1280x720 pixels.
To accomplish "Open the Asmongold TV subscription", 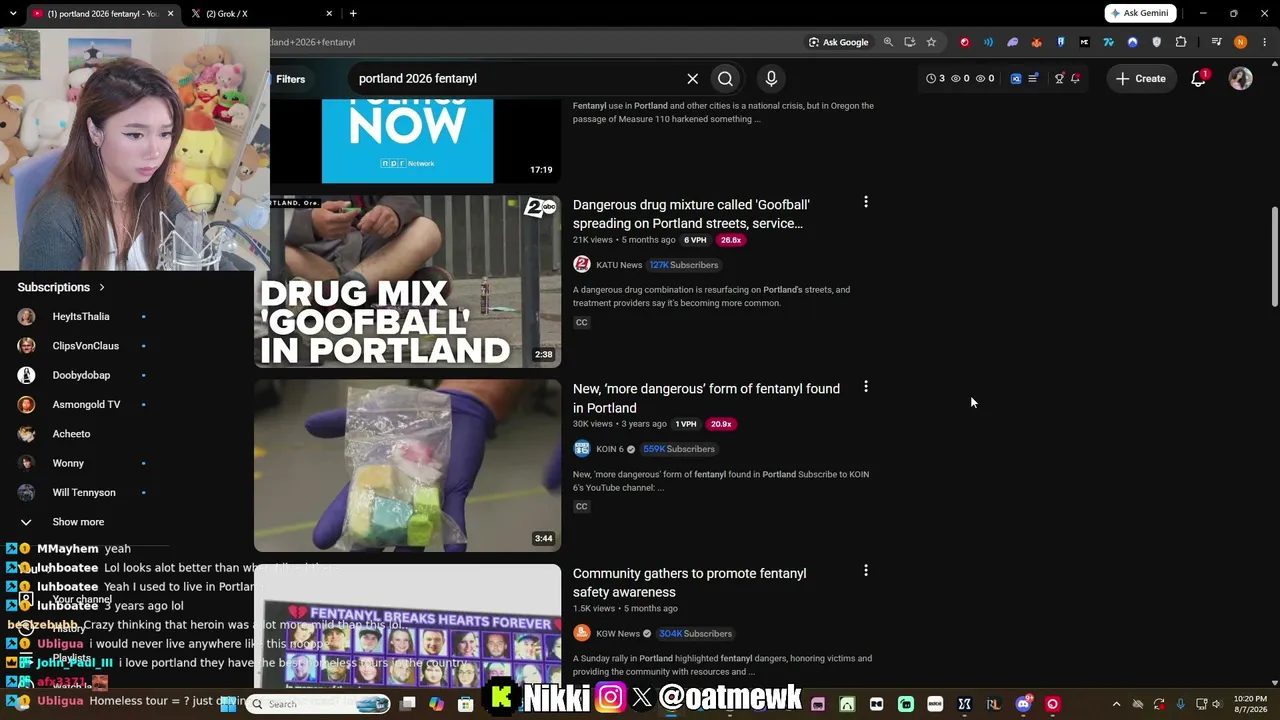I will pyautogui.click(x=86, y=405).
